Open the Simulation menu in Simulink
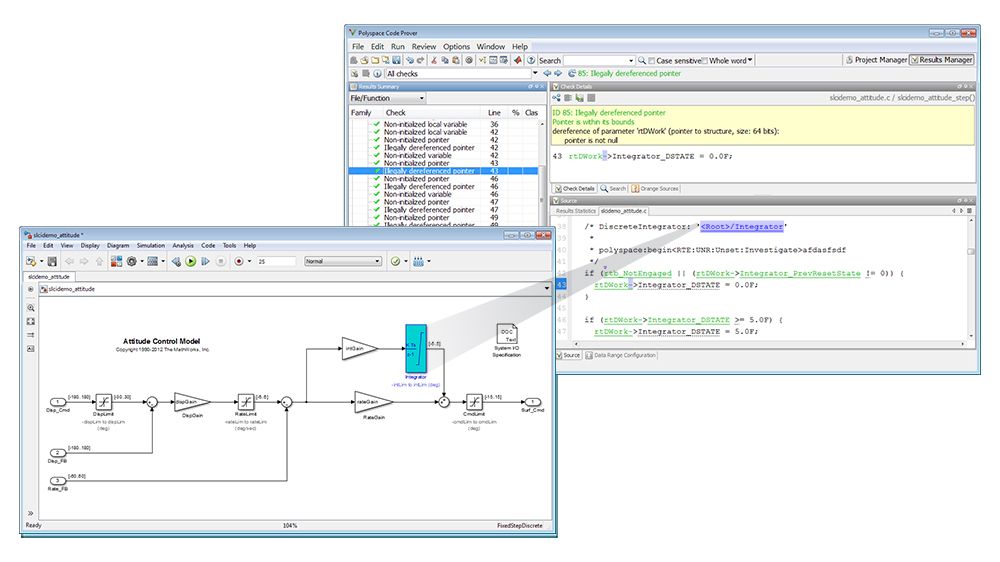 tap(150, 245)
